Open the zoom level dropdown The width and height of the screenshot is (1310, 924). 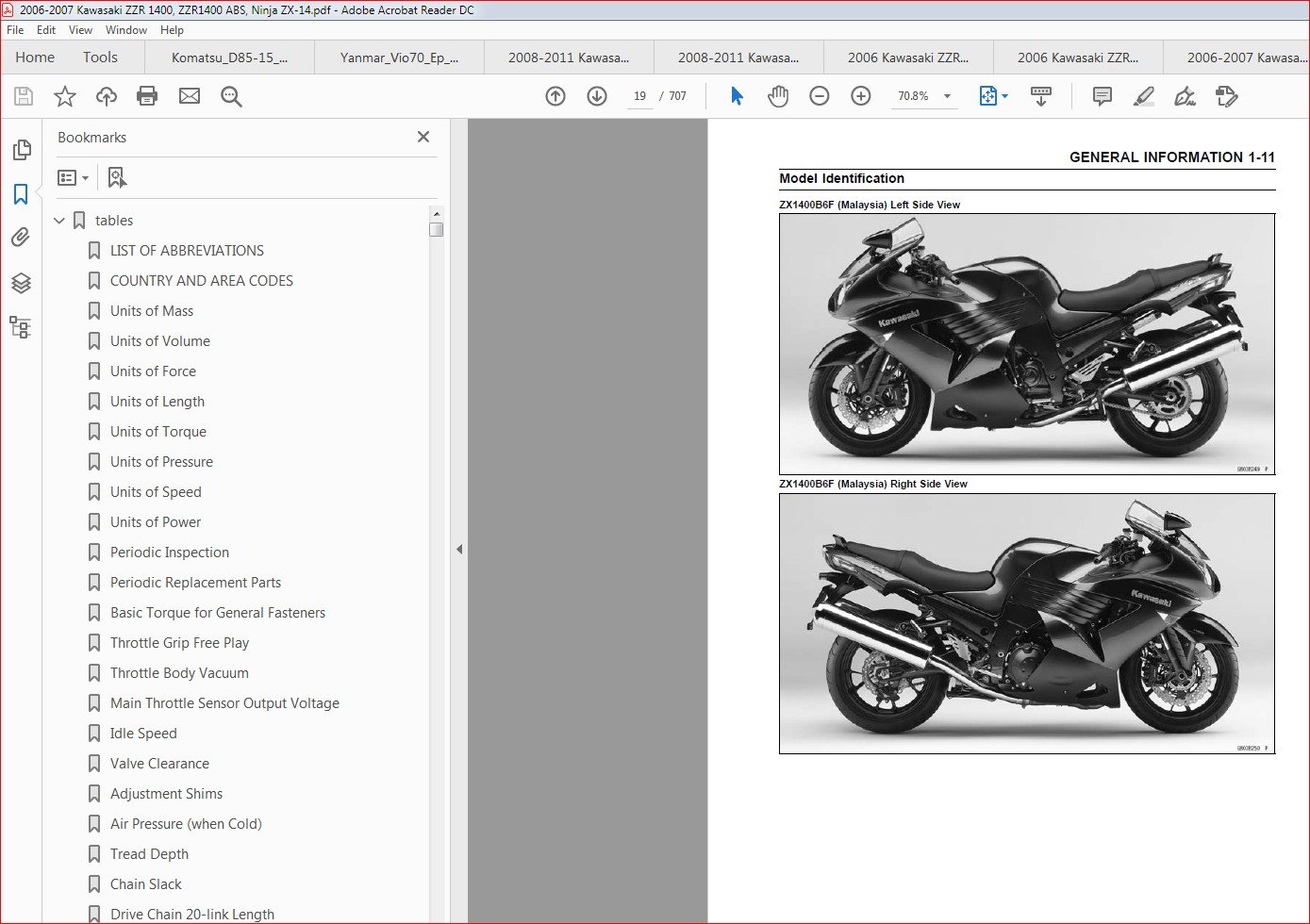[947, 96]
